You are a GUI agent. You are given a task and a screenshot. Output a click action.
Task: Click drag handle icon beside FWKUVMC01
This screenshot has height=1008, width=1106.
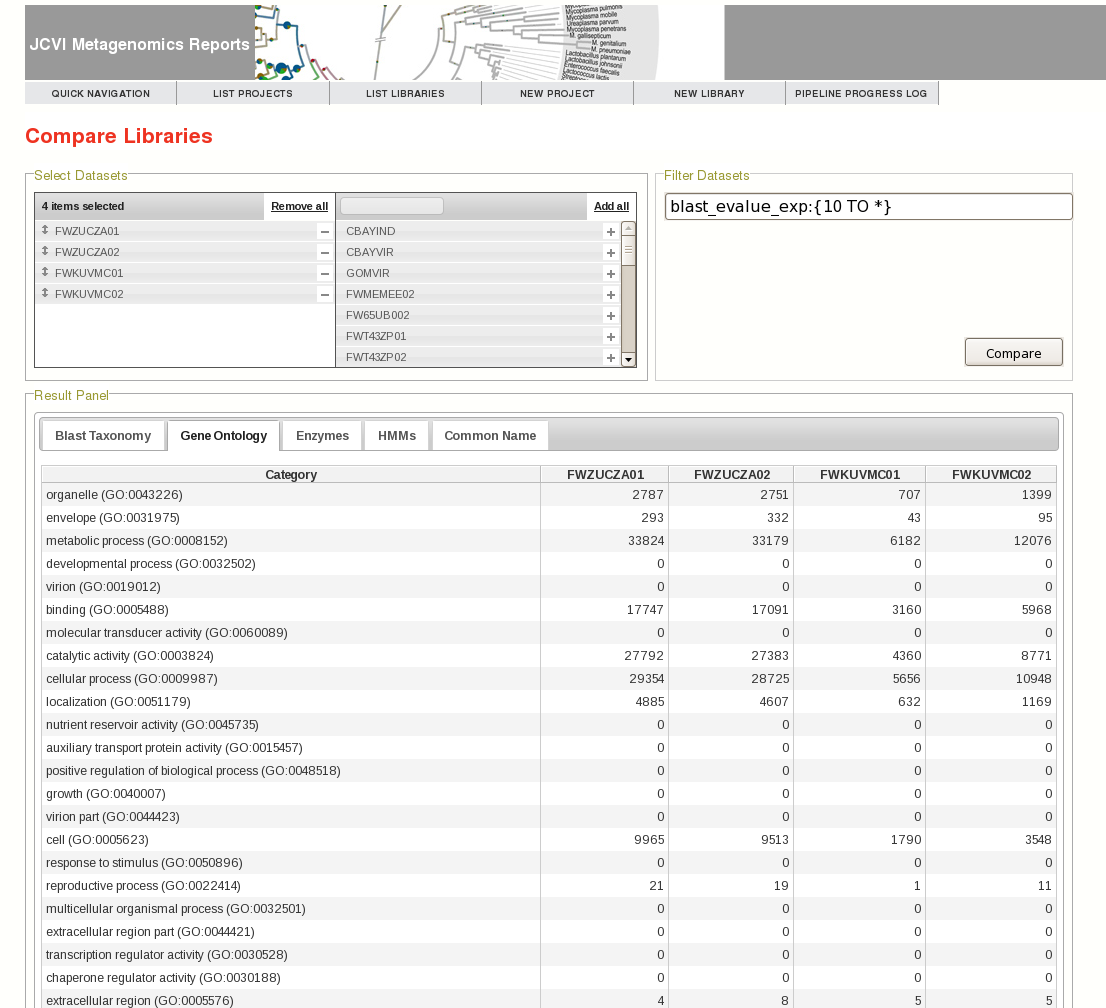click(x=45, y=273)
